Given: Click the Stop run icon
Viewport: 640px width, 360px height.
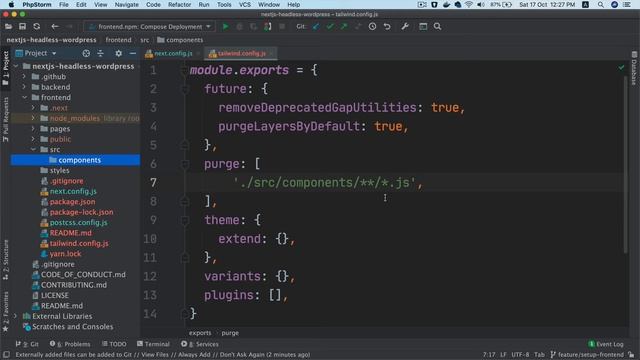Looking at the screenshot, I should 282,27.
